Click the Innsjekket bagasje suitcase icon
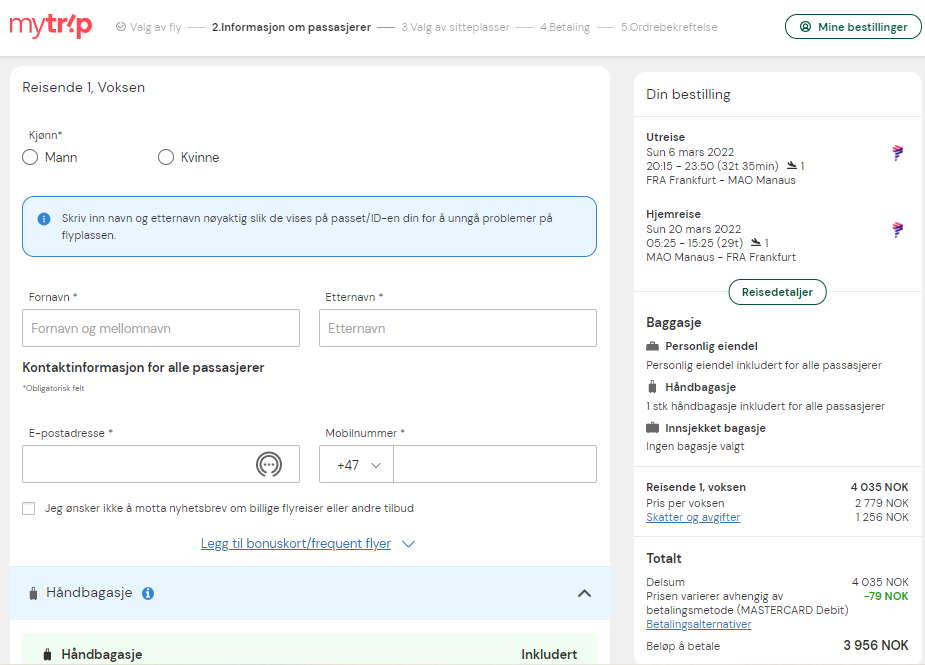925x665 pixels. pyautogui.click(x=652, y=428)
